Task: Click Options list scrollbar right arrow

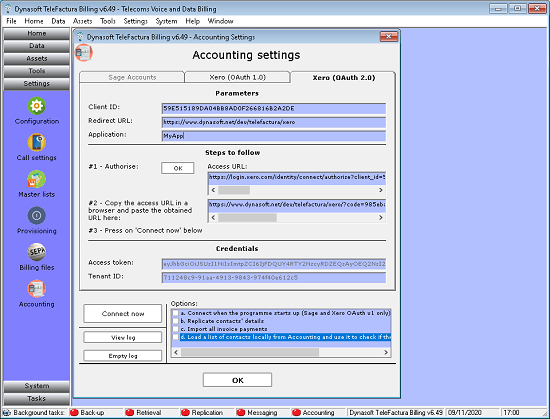Action: [x=386, y=352]
